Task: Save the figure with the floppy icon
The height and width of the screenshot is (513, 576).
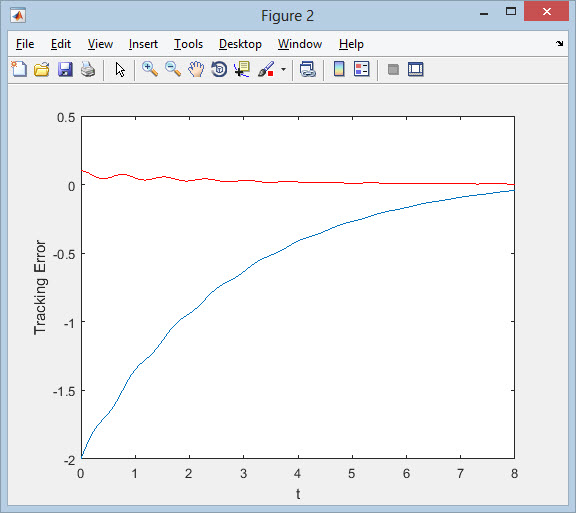Action: 65,69
